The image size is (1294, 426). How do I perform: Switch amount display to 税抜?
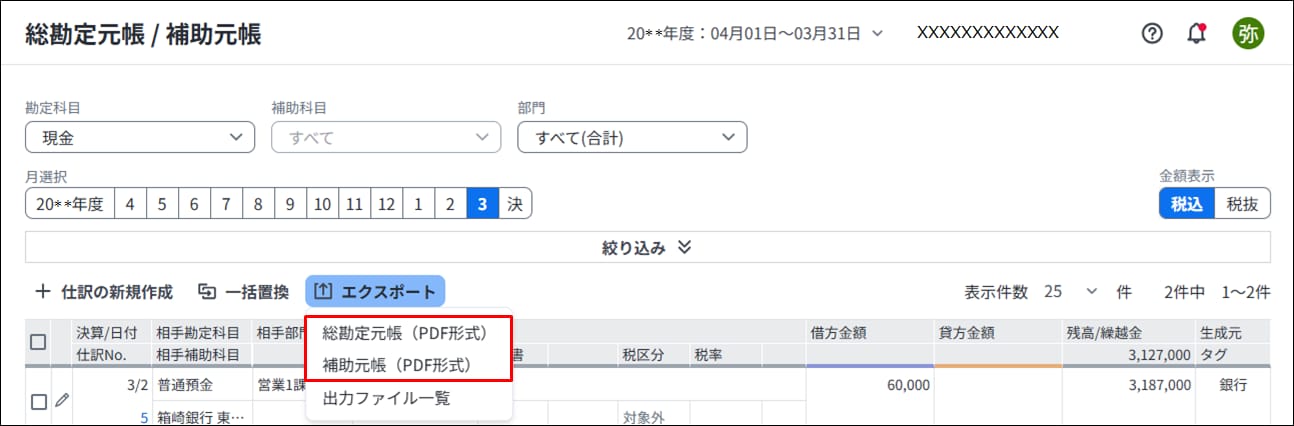coord(1242,203)
